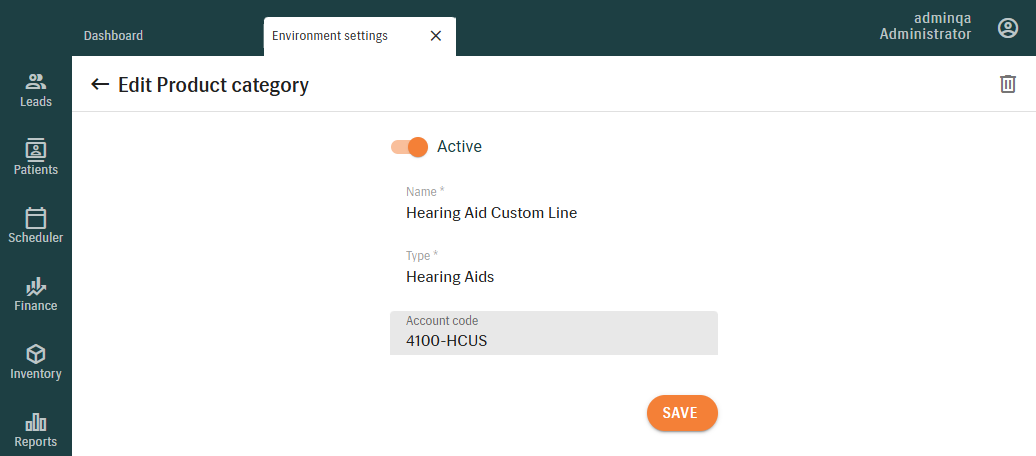This screenshot has width=1036, height=456.
Task: Click the Edit Product category heading
Action: click(213, 85)
